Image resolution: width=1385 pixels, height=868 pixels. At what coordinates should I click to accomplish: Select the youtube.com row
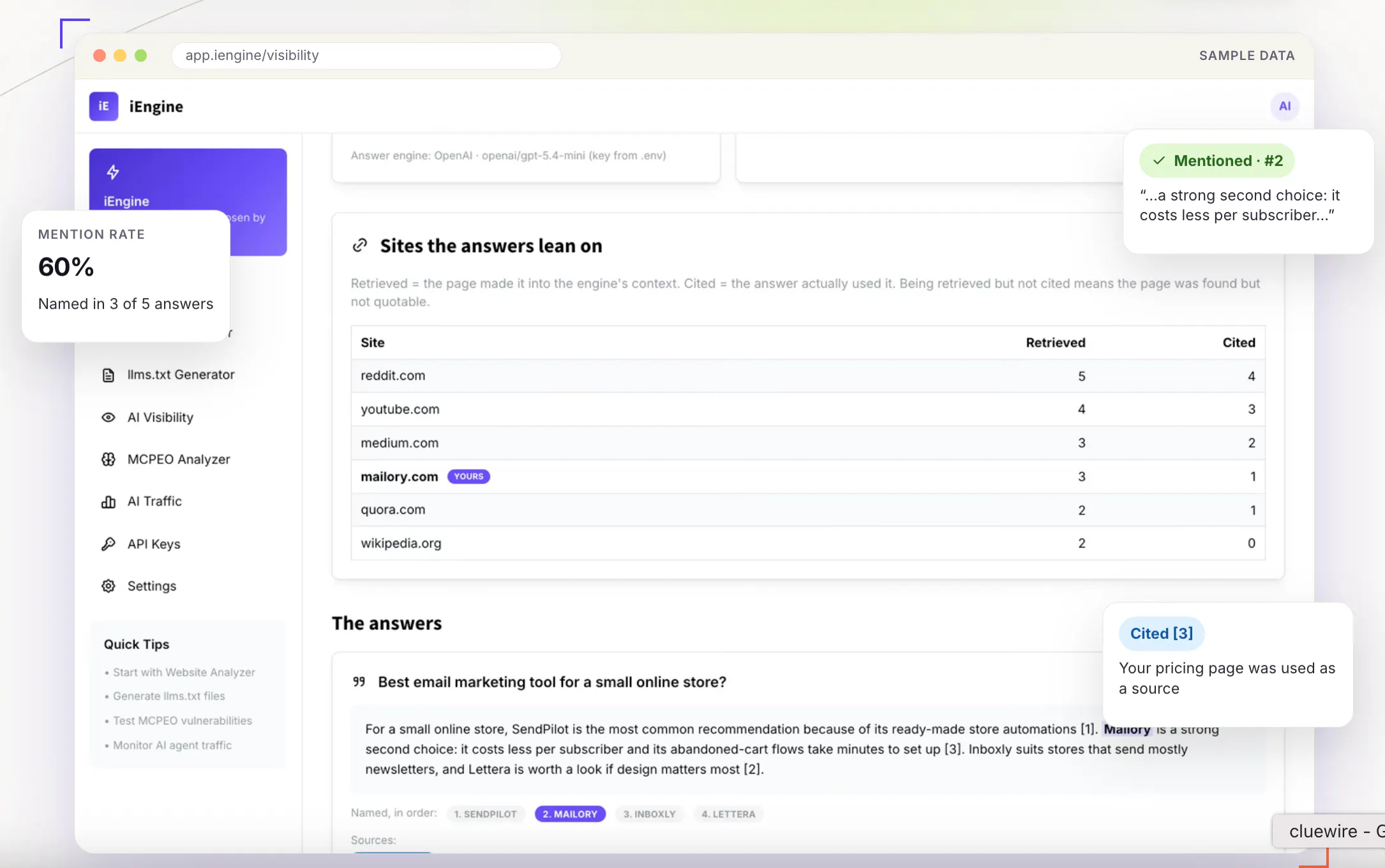(808, 409)
